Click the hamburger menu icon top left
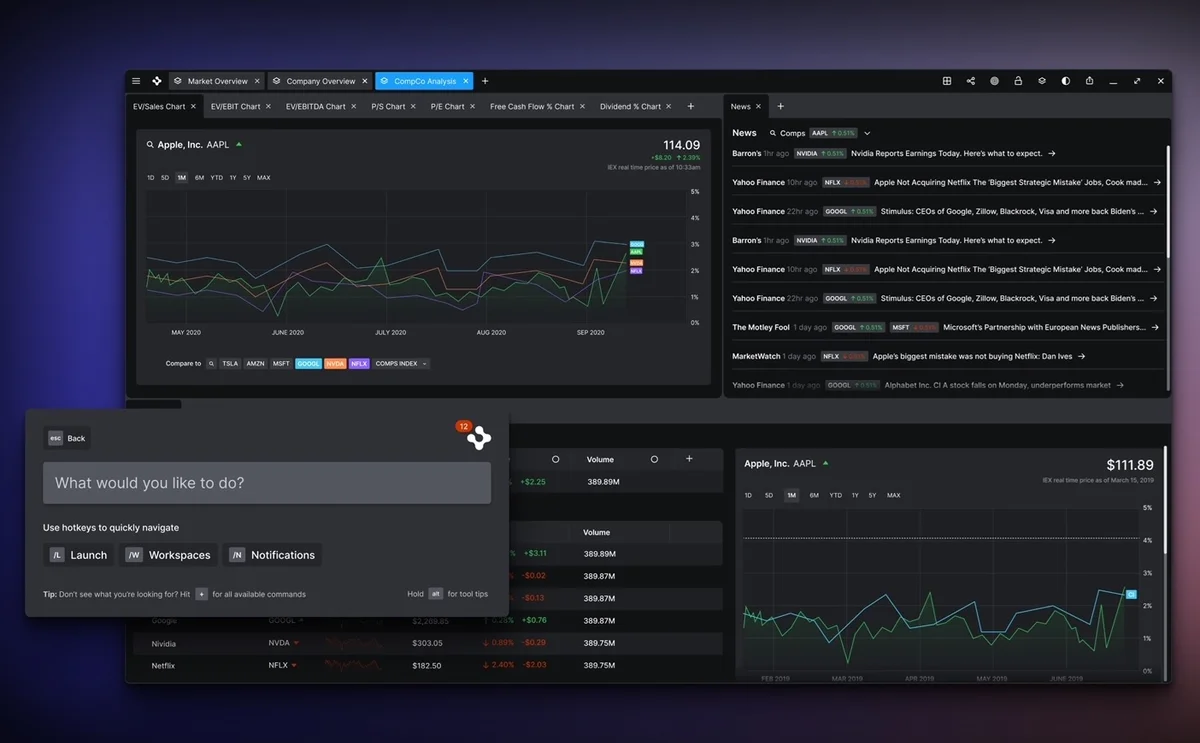 [x=135, y=80]
